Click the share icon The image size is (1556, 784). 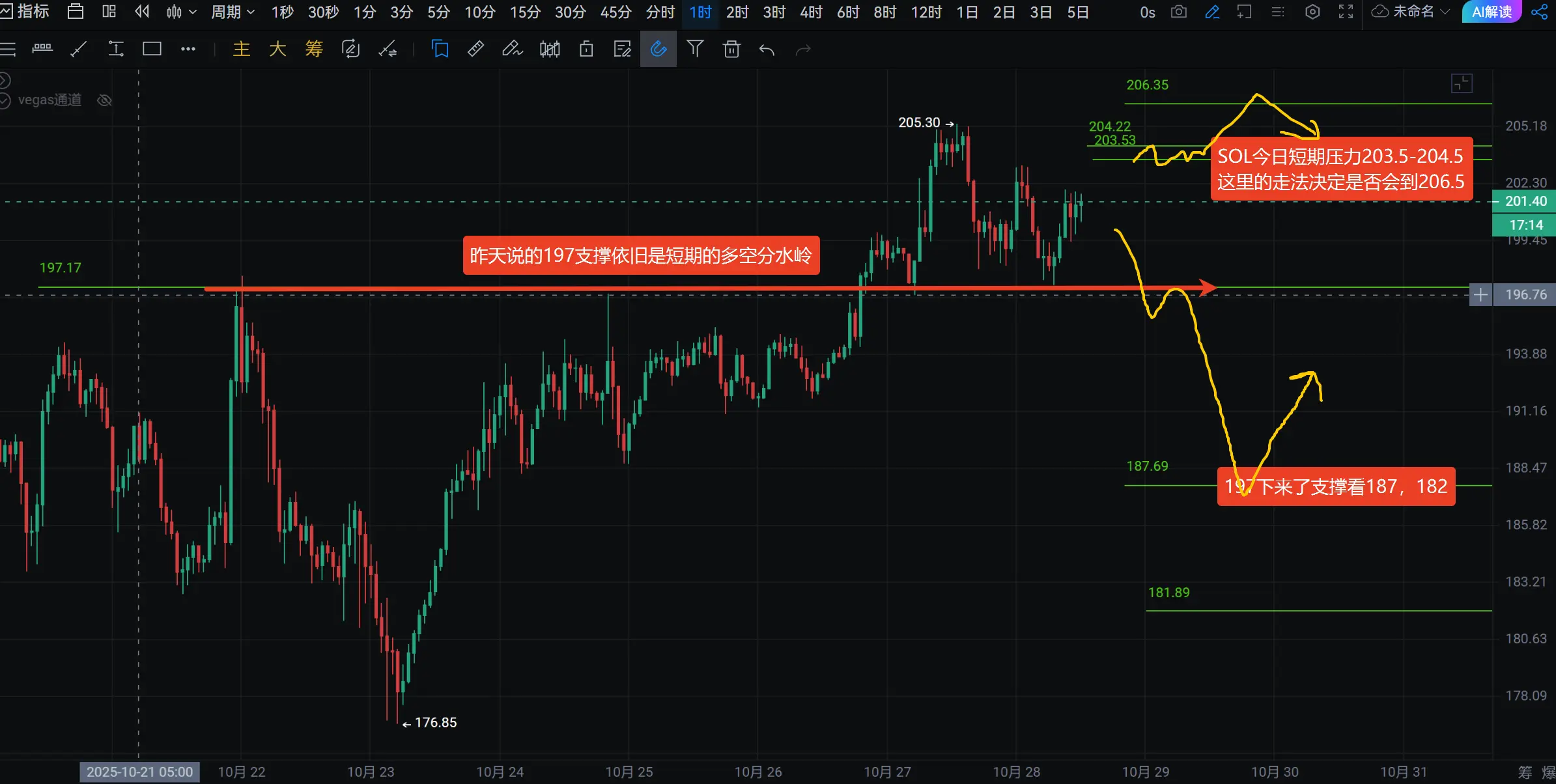[1540, 12]
